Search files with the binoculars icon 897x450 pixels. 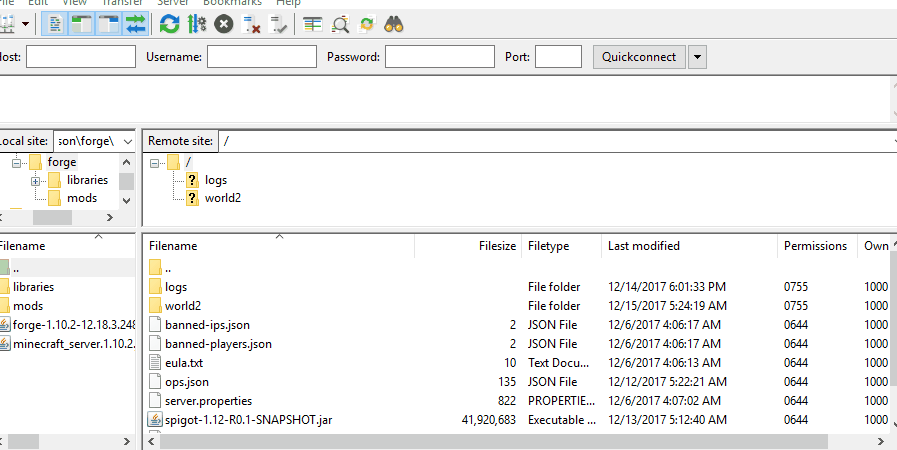click(x=394, y=24)
